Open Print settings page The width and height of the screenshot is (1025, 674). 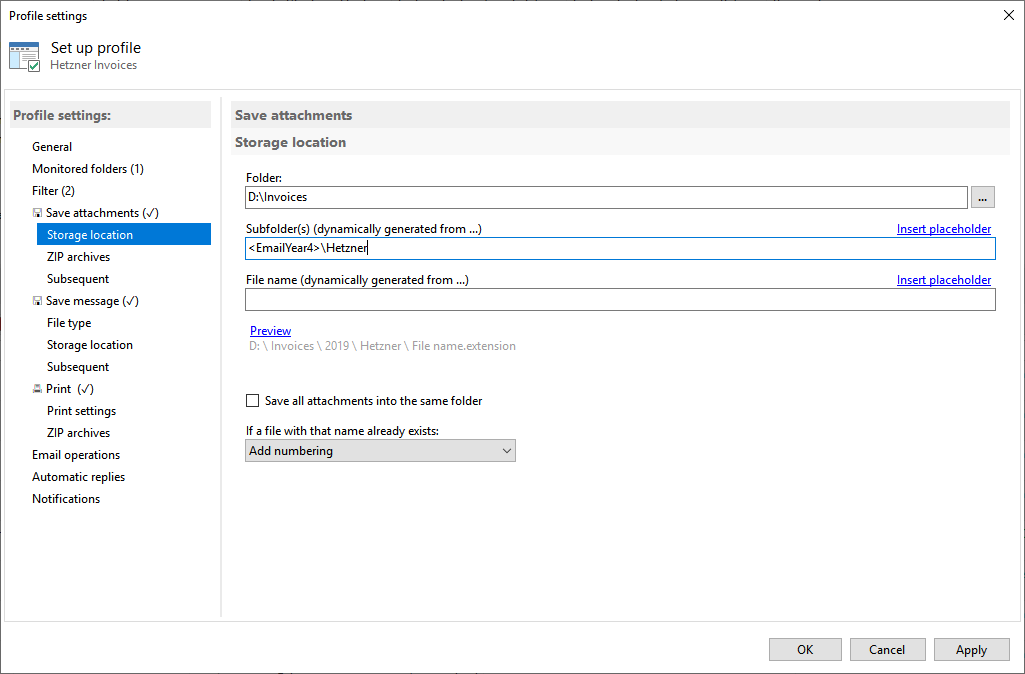point(81,411)
